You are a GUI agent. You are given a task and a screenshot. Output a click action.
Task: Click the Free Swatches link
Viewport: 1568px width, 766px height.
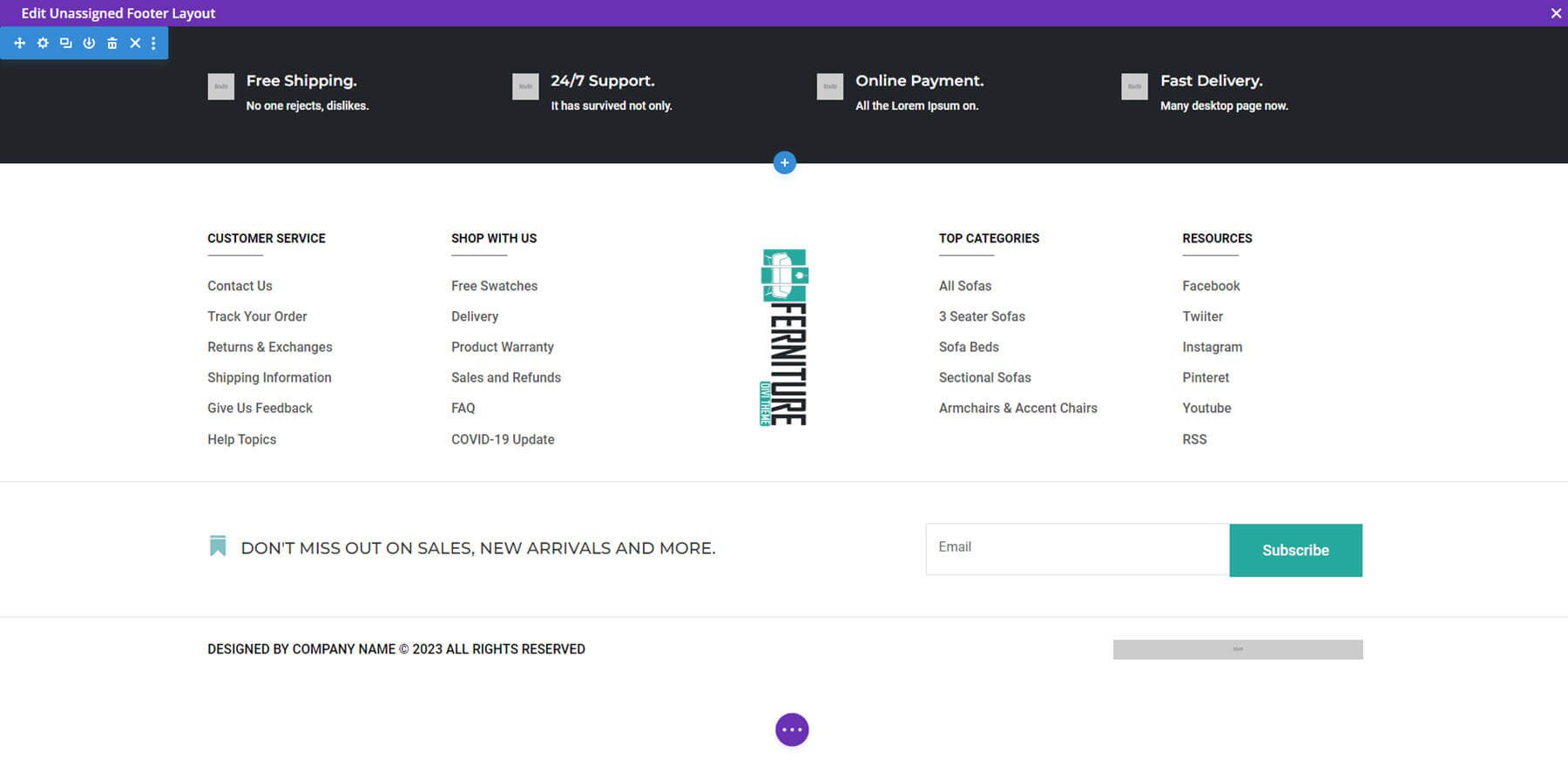click(x=494, y=286)
